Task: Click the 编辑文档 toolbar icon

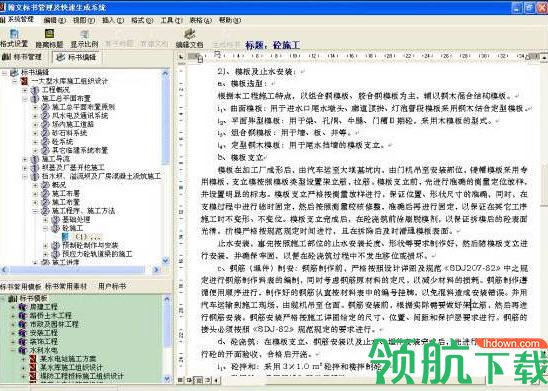Action: (x=189, y=34)
